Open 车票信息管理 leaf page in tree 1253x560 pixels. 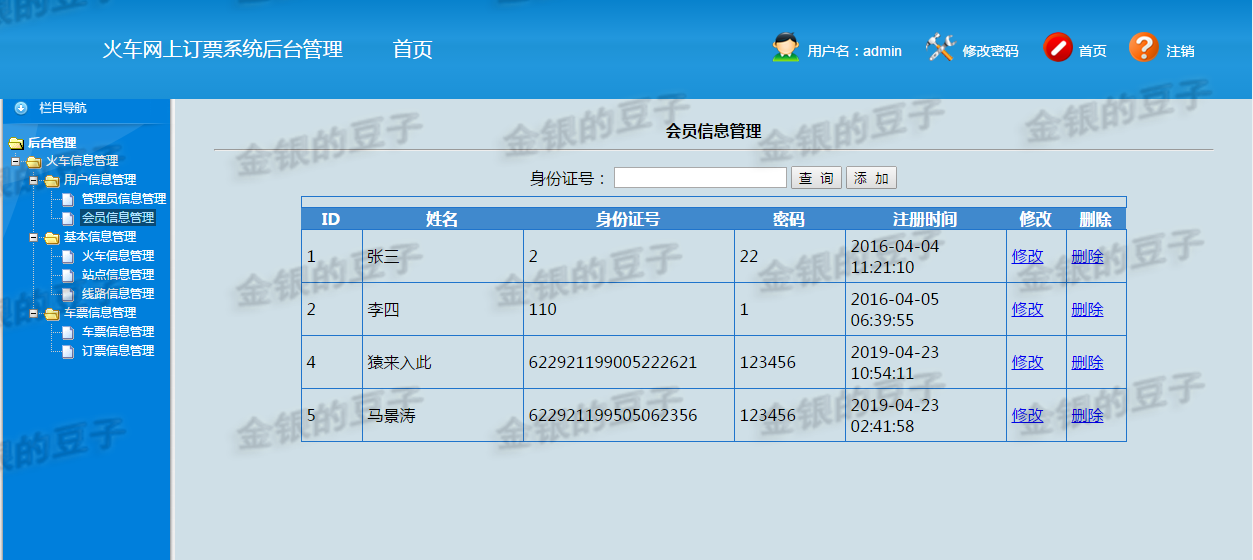pos(118,332)
